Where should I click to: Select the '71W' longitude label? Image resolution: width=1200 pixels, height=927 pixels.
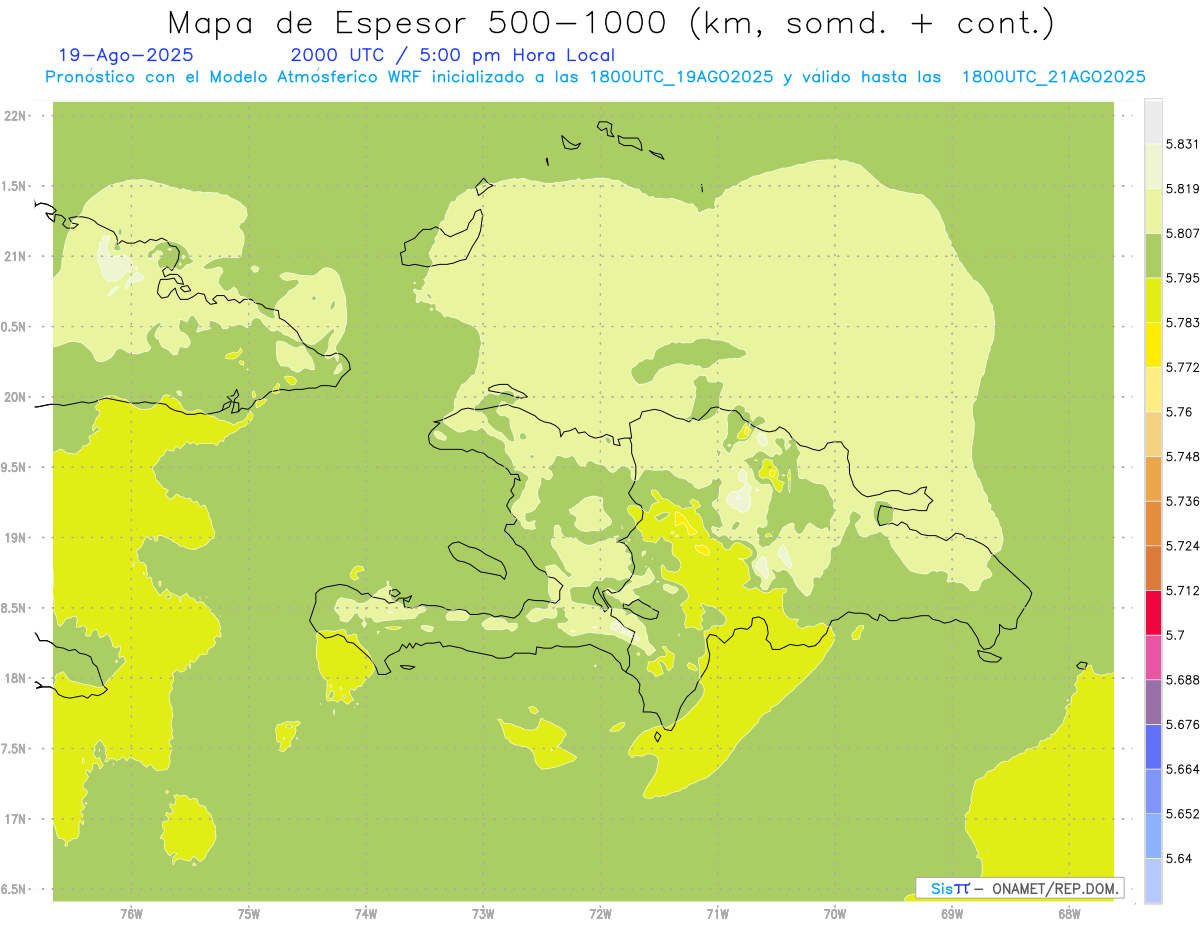pyautogui.click(x=717, y=913)
